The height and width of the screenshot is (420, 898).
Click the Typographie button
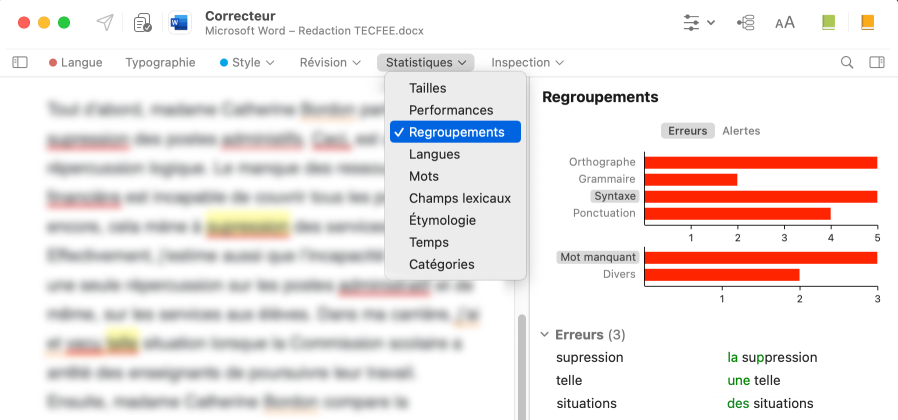160,62
